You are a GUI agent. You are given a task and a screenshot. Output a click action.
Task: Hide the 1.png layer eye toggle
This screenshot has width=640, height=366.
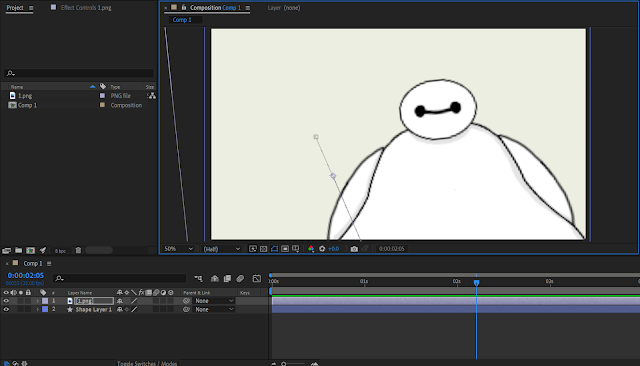(x=6, y=301)
